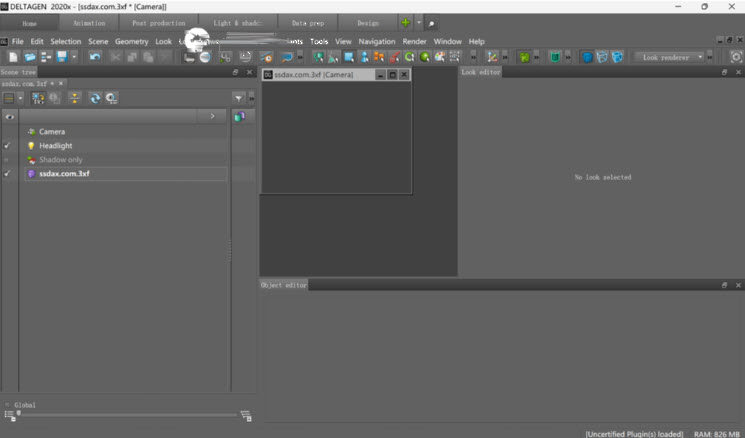The width and height of the screenshot is (745, 438).
Task: Click the screenshot capture icon at far right
Action: (x=736, y=57)
